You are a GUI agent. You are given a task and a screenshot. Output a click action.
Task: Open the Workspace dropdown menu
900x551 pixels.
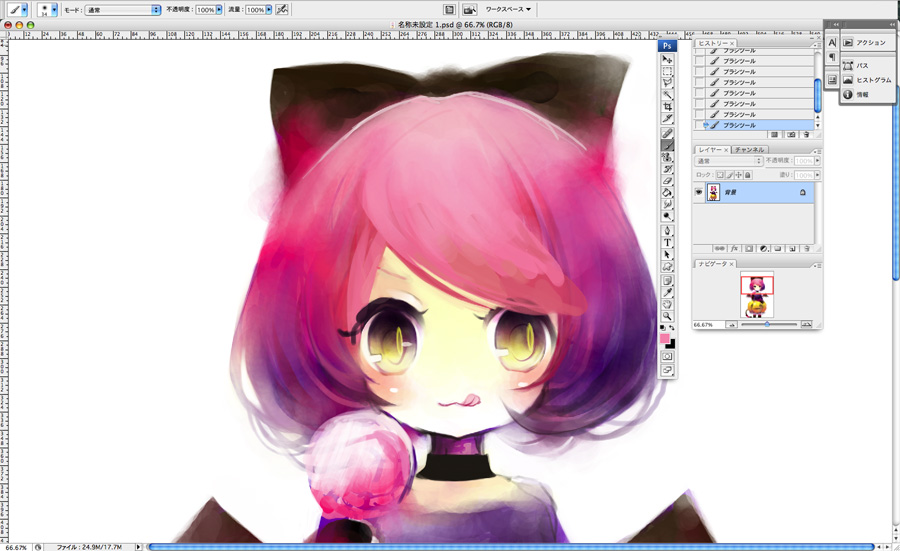[x=509, y=9]
